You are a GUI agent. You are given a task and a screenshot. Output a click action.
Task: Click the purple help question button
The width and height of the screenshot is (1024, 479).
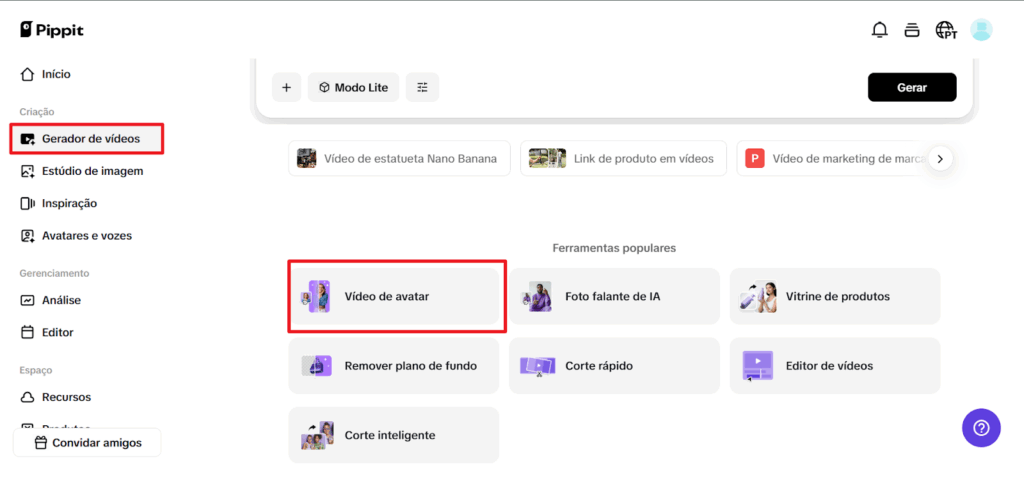980,428
